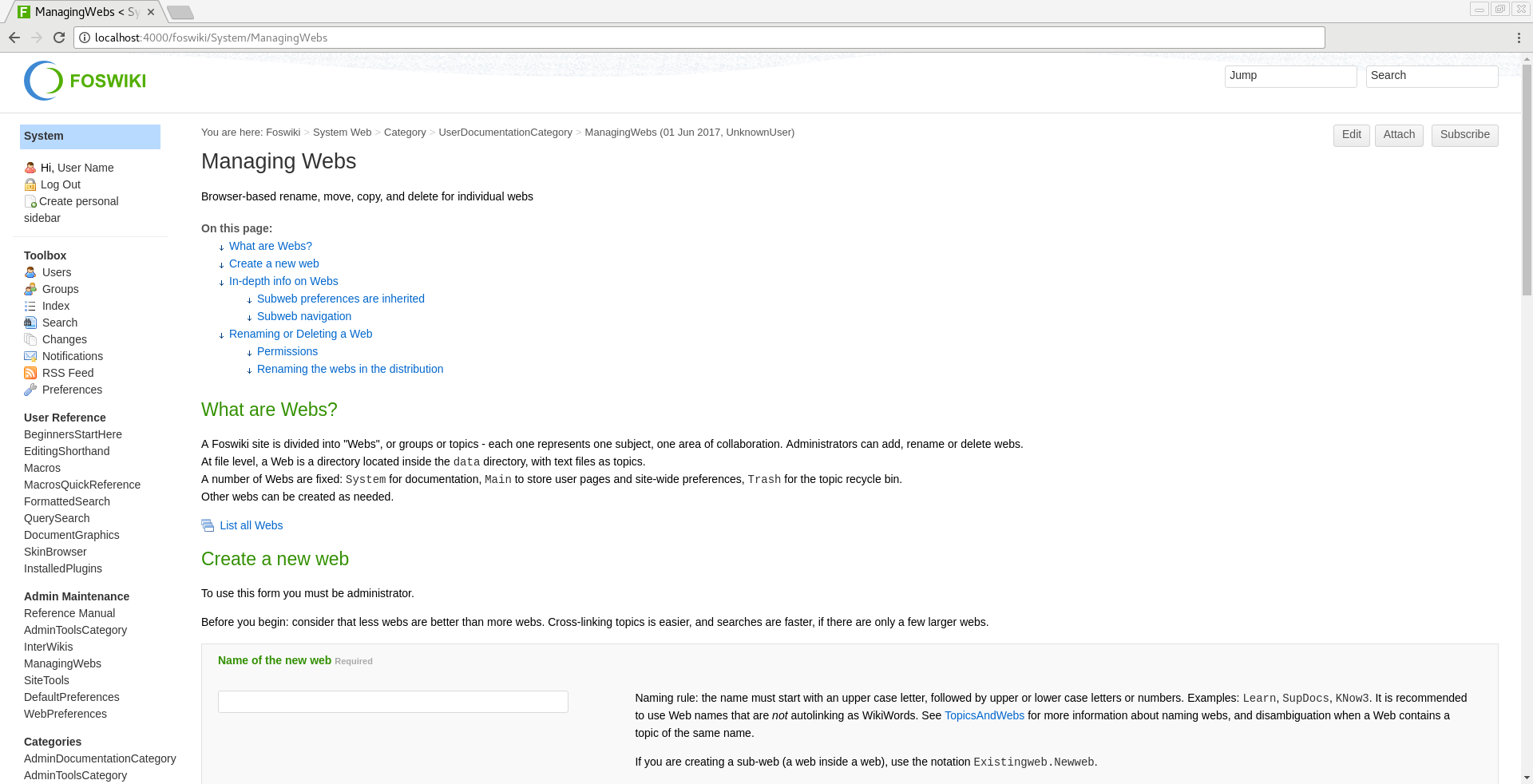Open the System Web breadcrumb link
The height and width of the screenshot is (784, 1533).
(342, 133)
